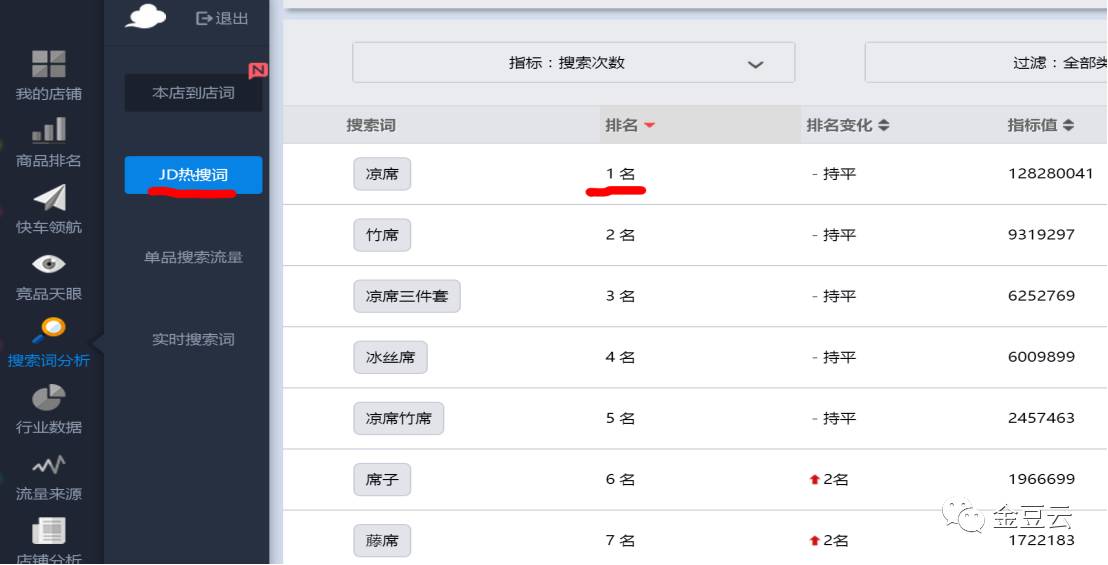Sort by 指标值 column header
This screenshot has height=565, width=1108.
click(1040, 126)
